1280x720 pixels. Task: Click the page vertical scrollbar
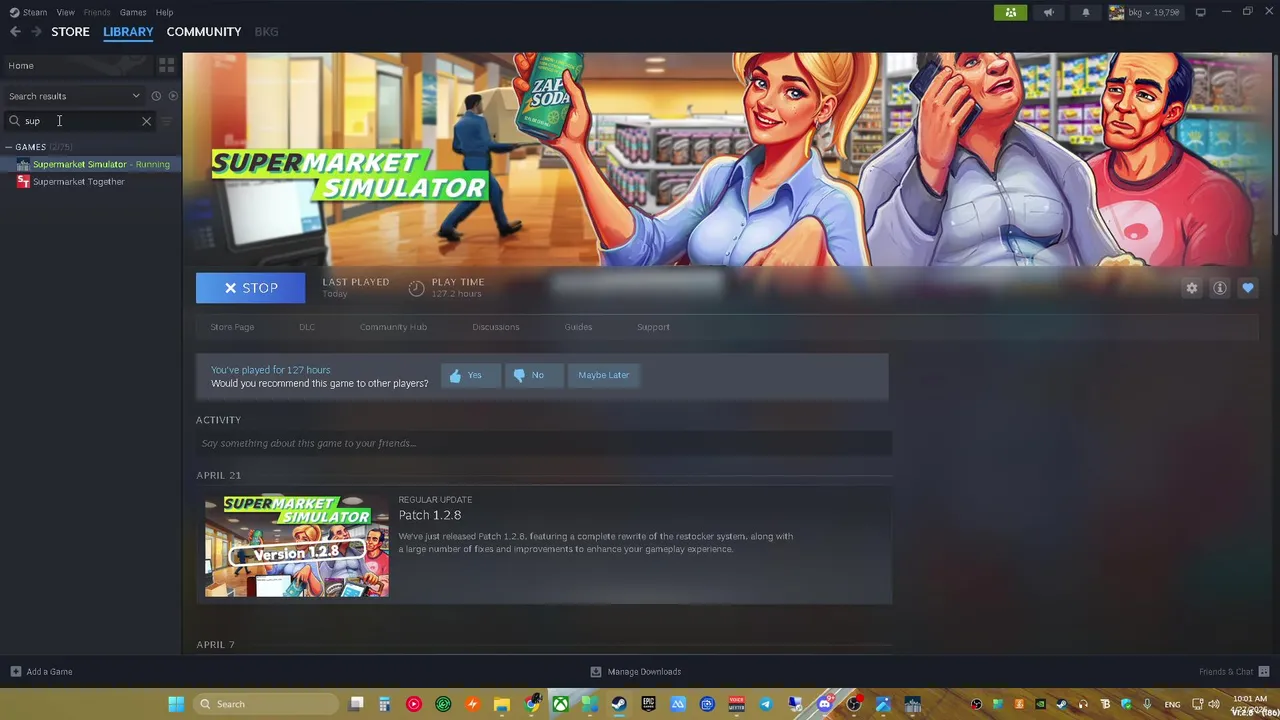coord(1275,145)
